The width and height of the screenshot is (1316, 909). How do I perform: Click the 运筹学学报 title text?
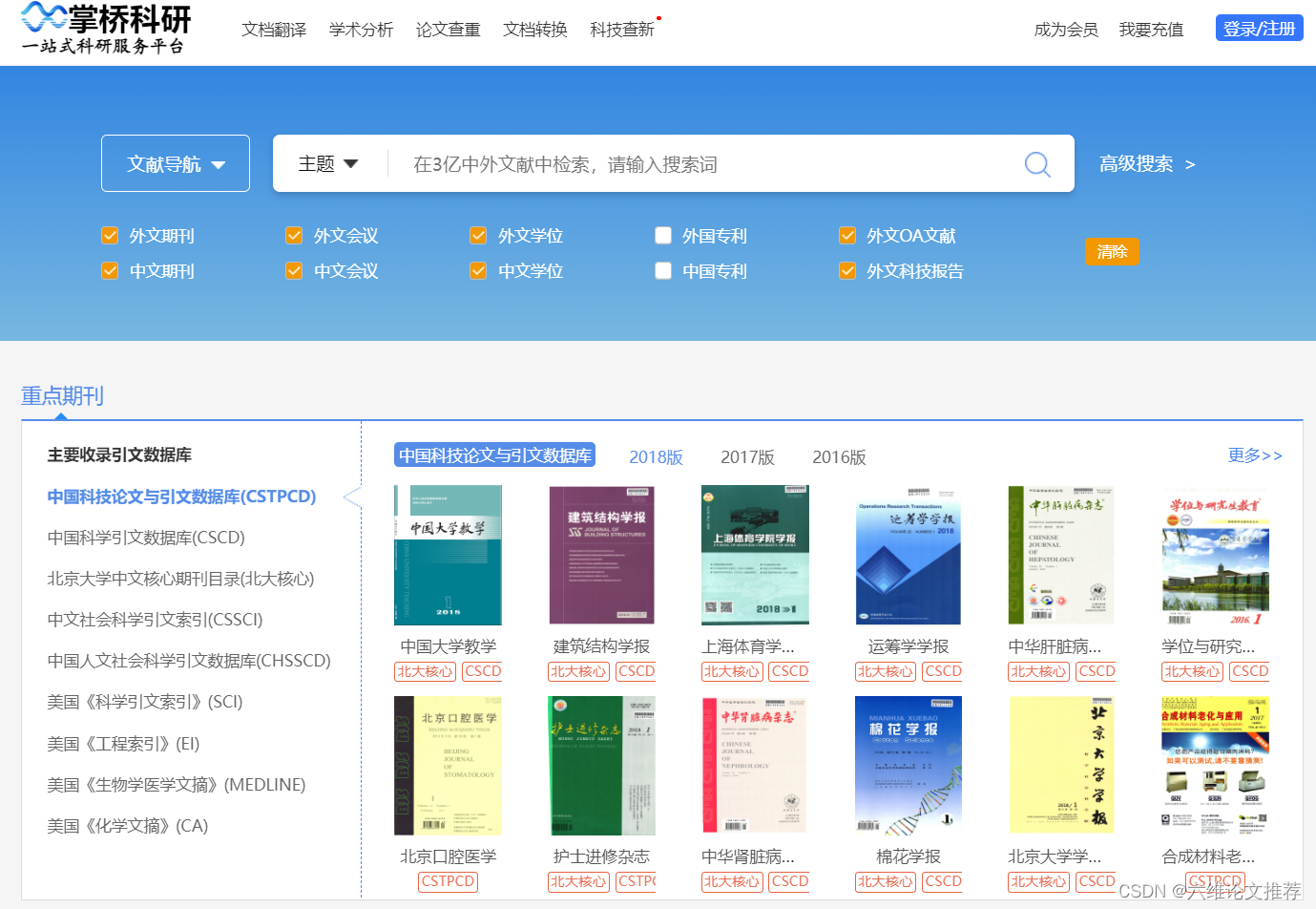click(908, 646)
